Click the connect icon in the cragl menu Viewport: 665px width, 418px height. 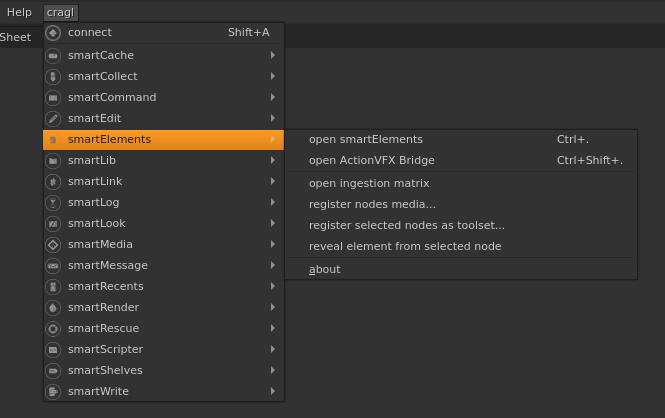[x=53, y=33]
